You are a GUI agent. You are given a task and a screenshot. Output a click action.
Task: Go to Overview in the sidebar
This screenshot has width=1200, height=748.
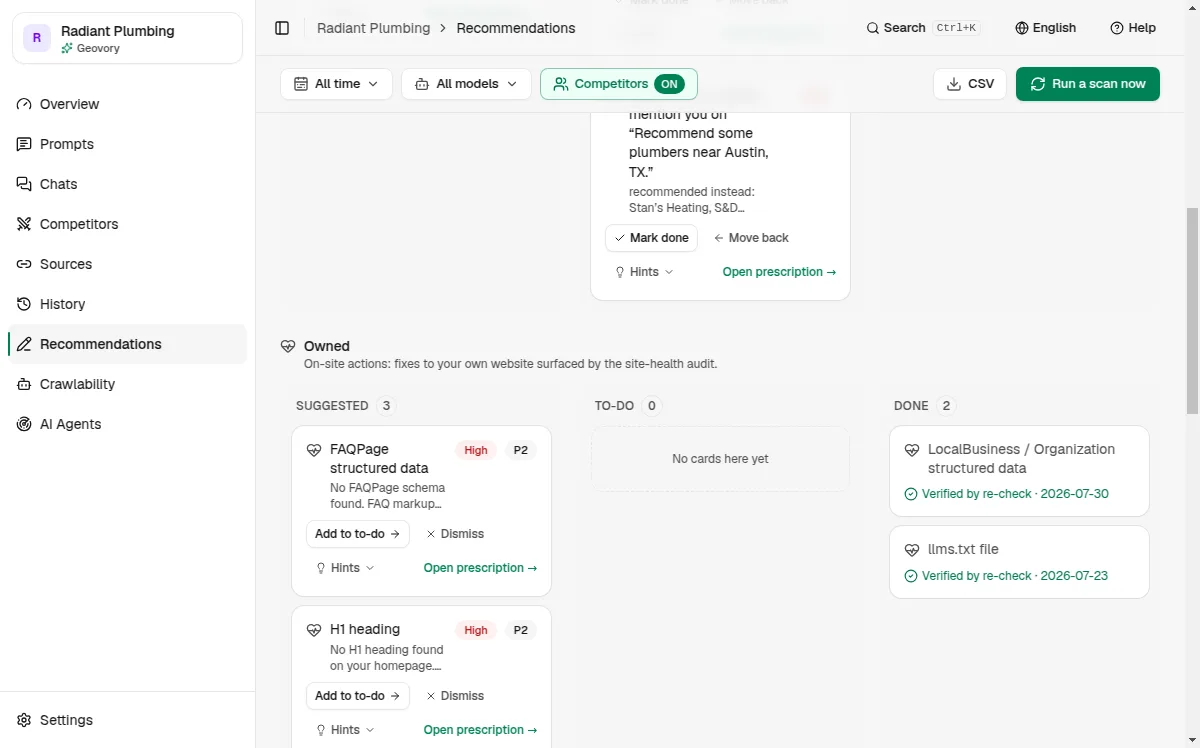pos(127,104)
